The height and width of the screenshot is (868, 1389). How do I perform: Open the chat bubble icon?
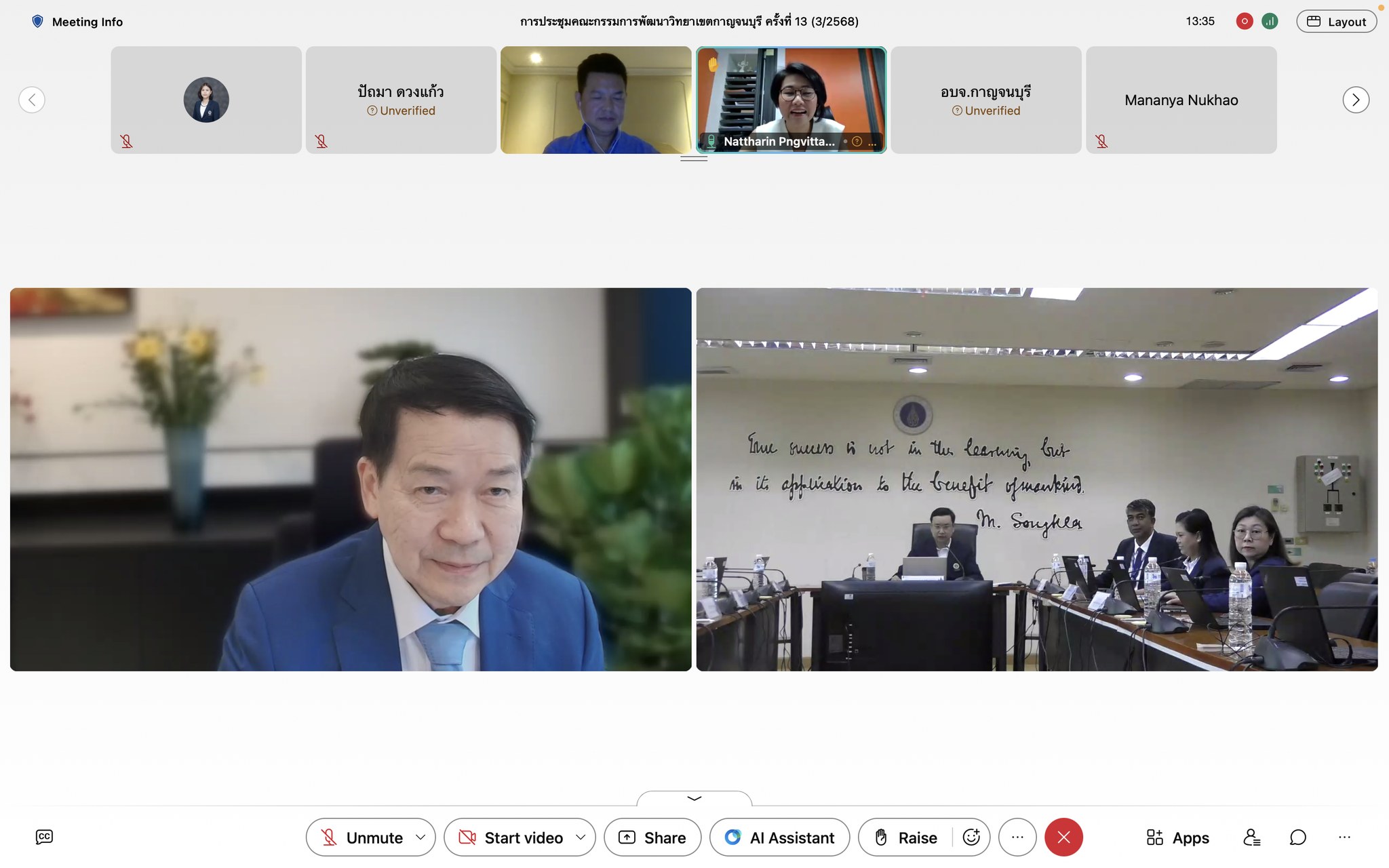click(x=1297, y=837)
